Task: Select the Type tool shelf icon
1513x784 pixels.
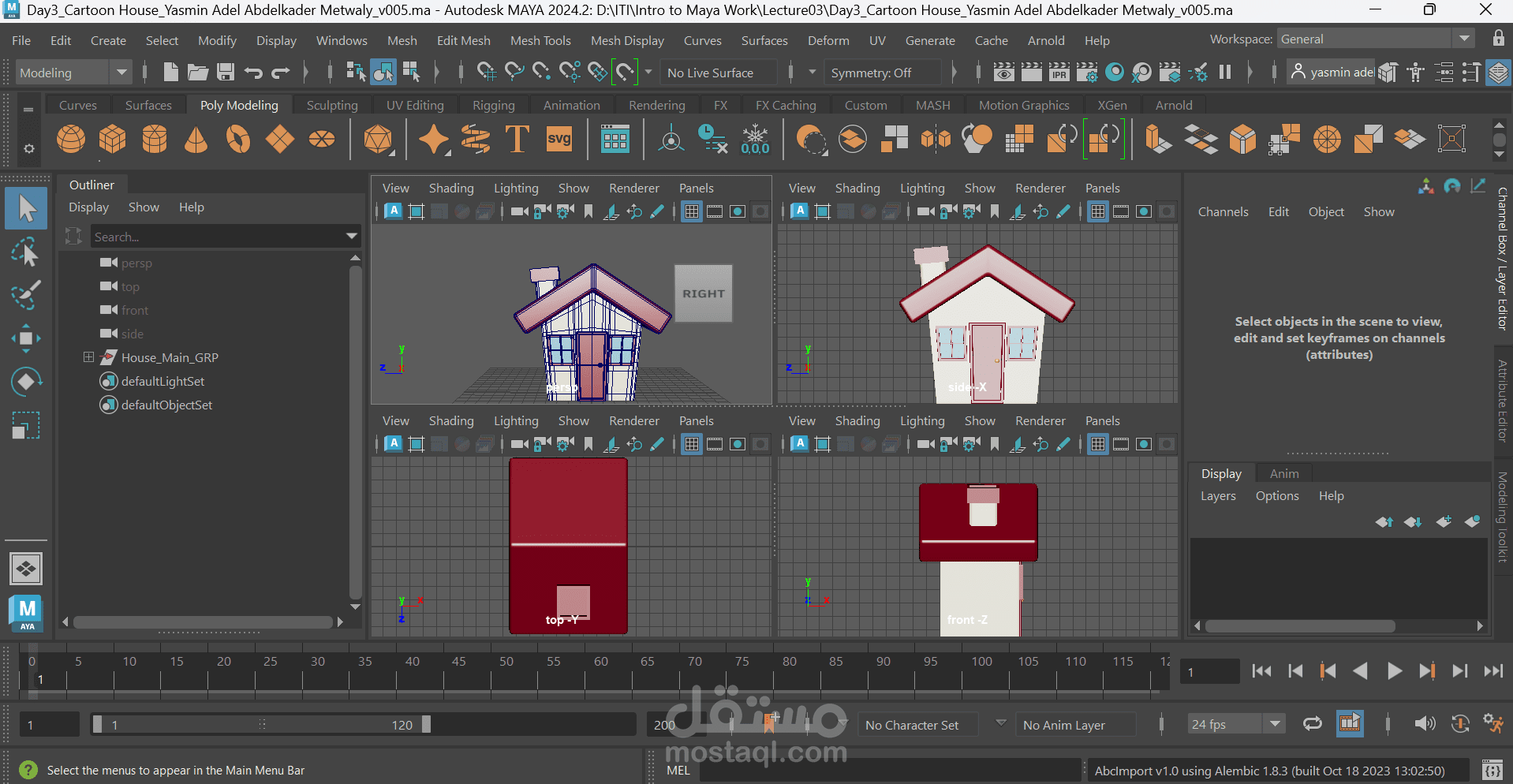Action: click(x=517, y=140)
